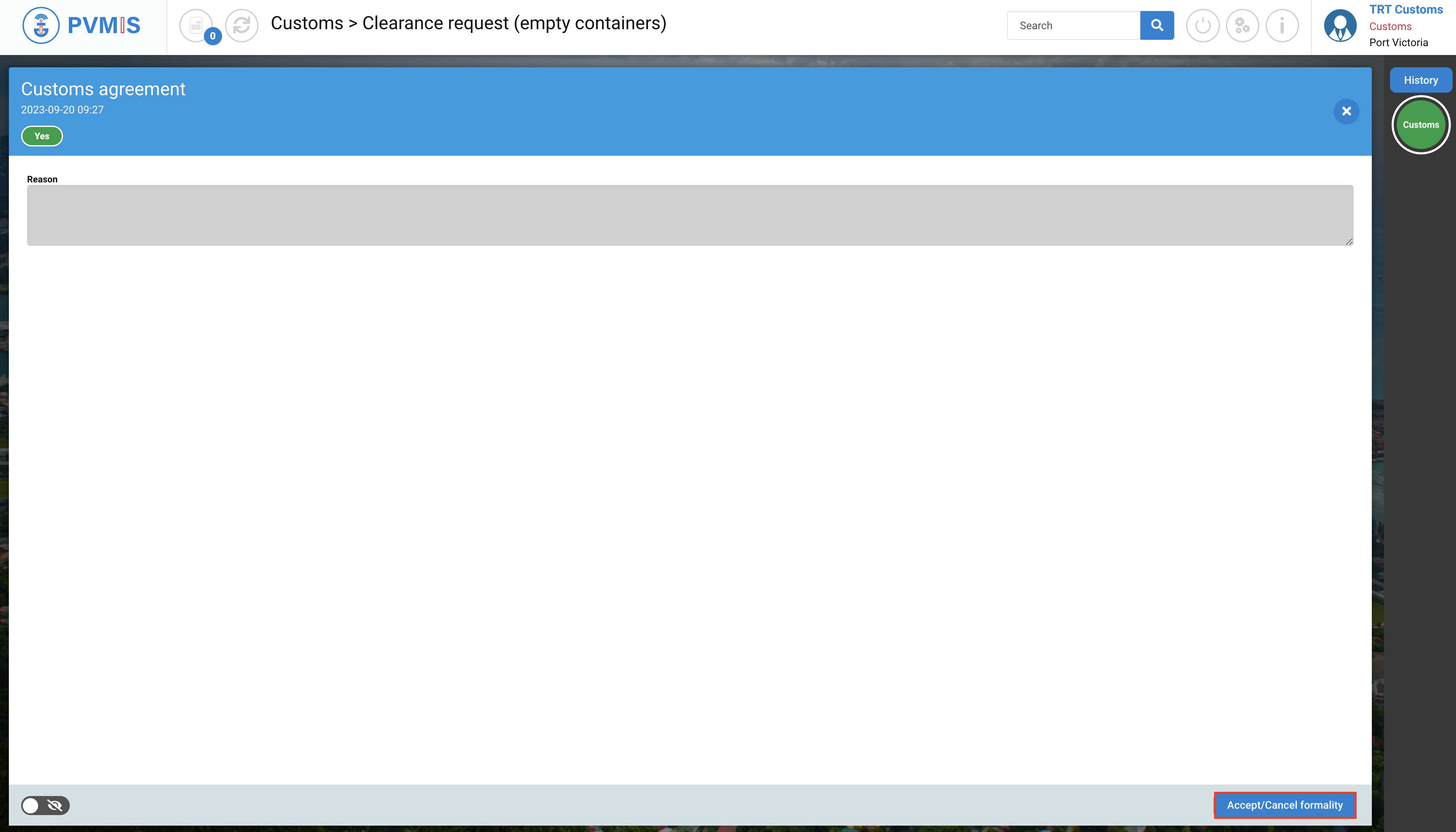Open the History tab

coord(1420,80)
